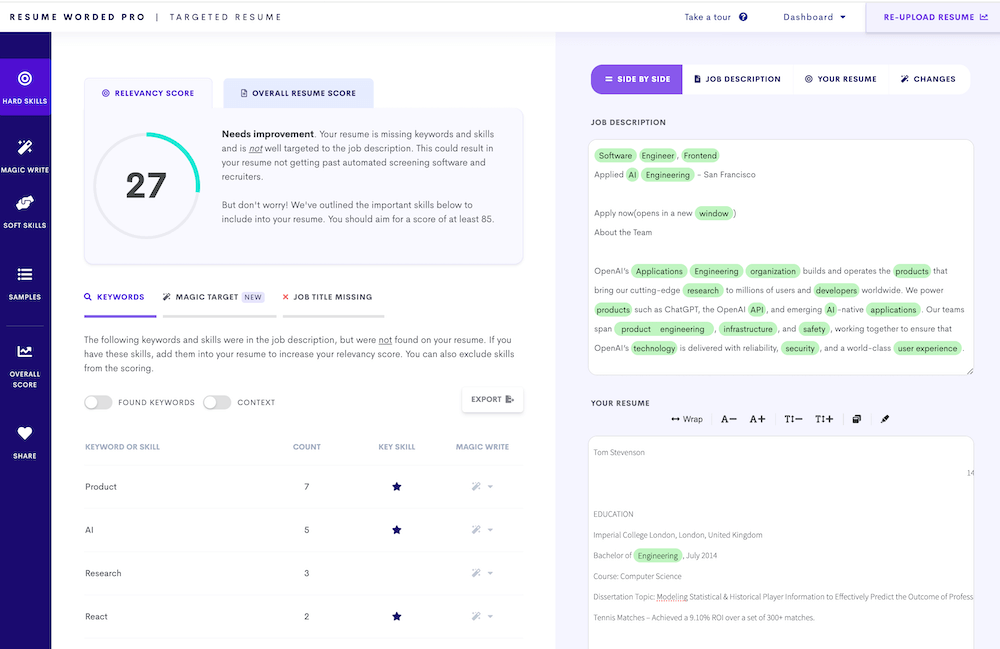The height and width of the screenshot is (649, 1000).
Task: Click the copy resume text icon
Action: [x=856, y=419]
